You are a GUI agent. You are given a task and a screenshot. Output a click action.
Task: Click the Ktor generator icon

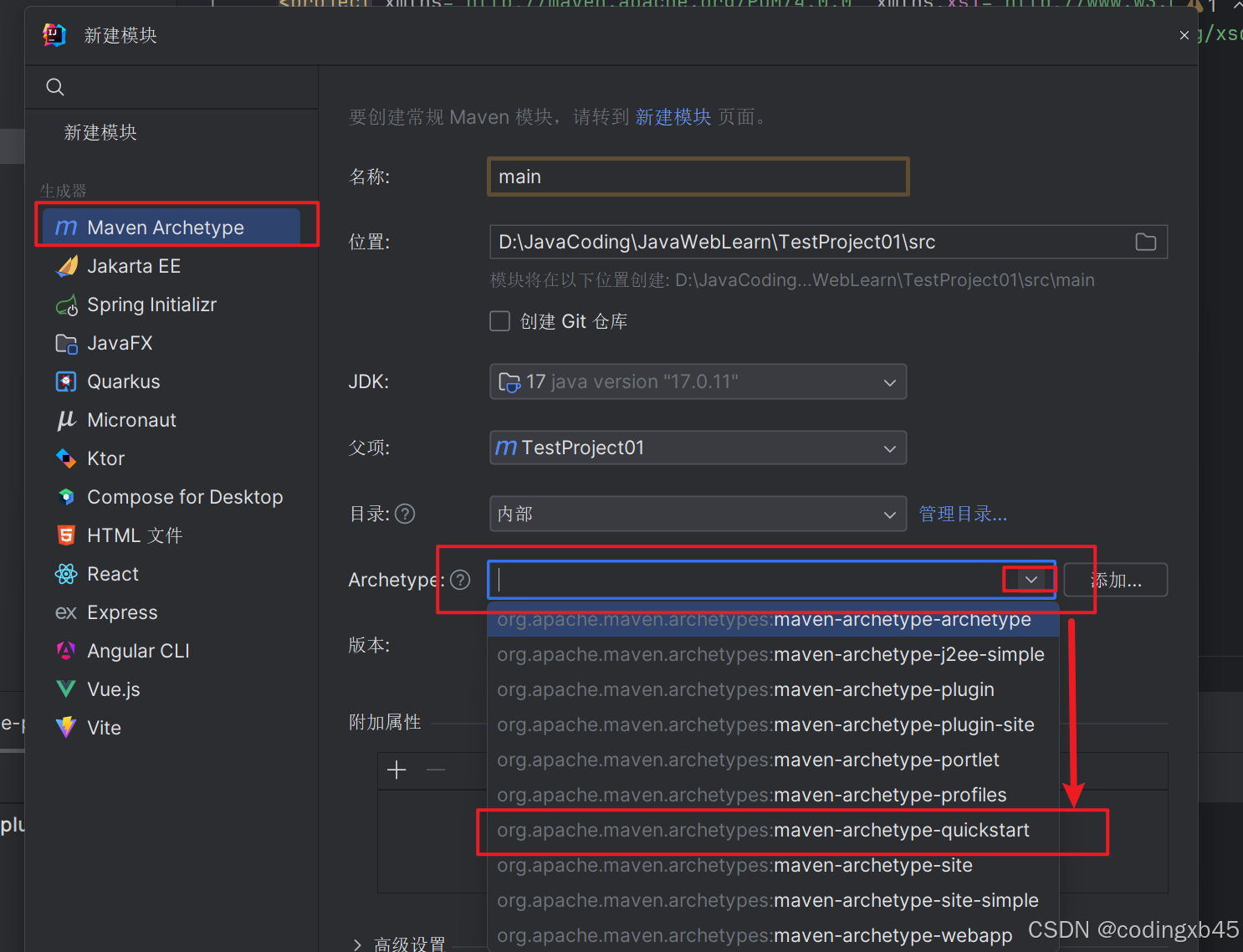tap(66, 458)
